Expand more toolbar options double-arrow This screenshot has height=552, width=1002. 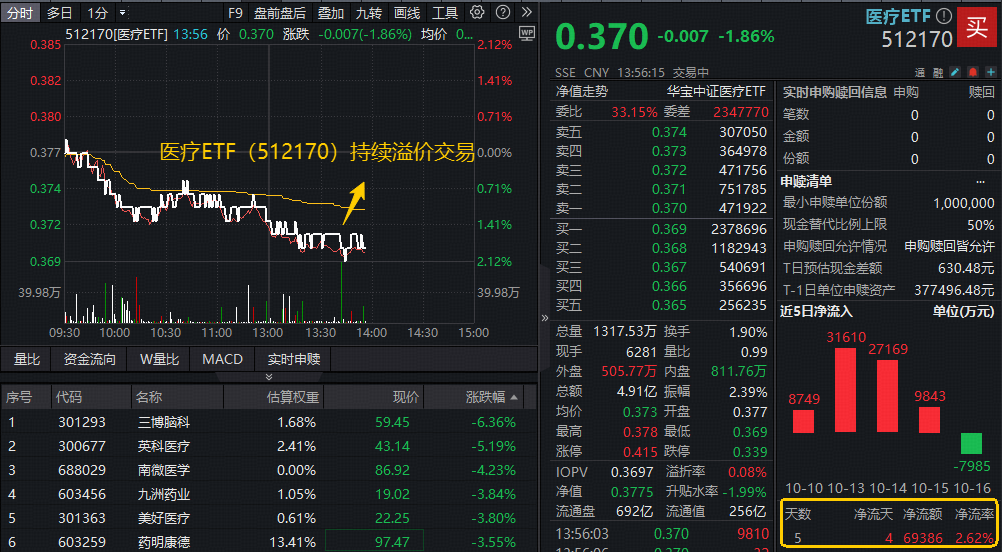(525, 13)
